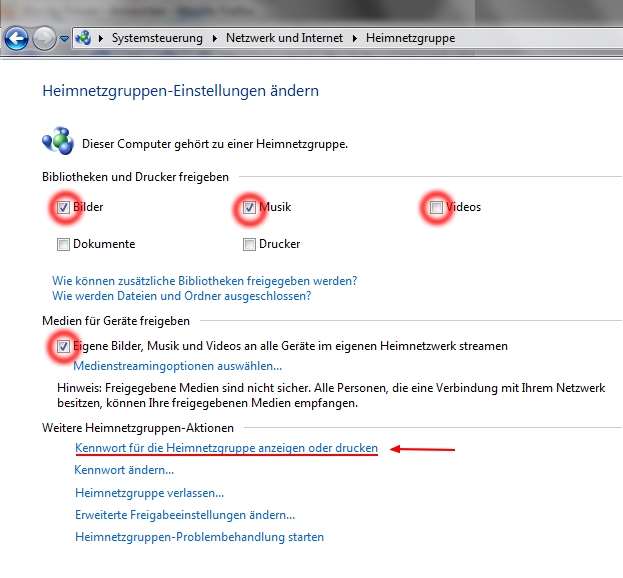Toggle media streaming to all devices checkbox
The width and height of the screenshot is (623, 578).
(x=64, y=346)
